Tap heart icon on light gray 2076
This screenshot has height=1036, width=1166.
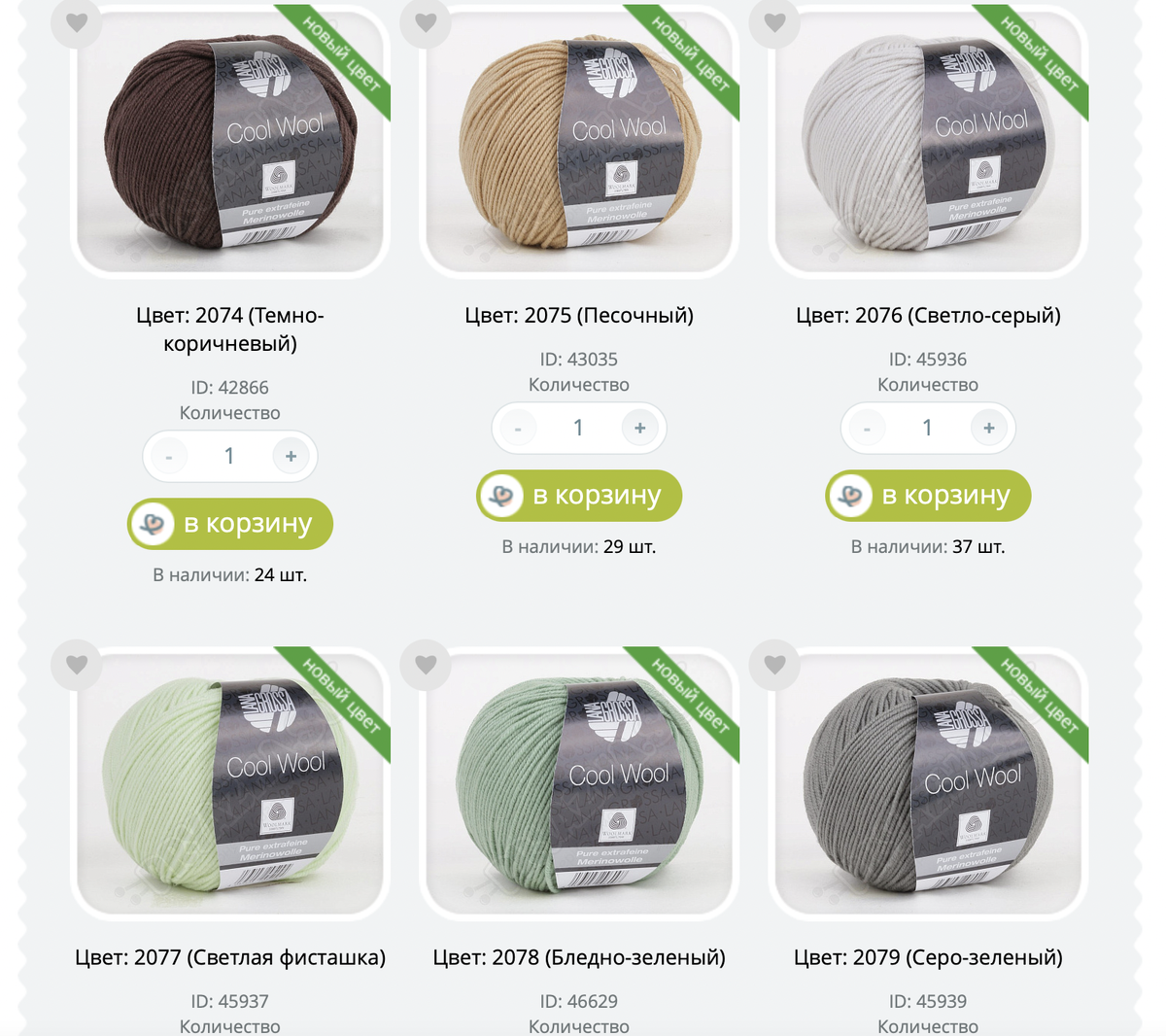pyautogui.click(x=774, y=21)
